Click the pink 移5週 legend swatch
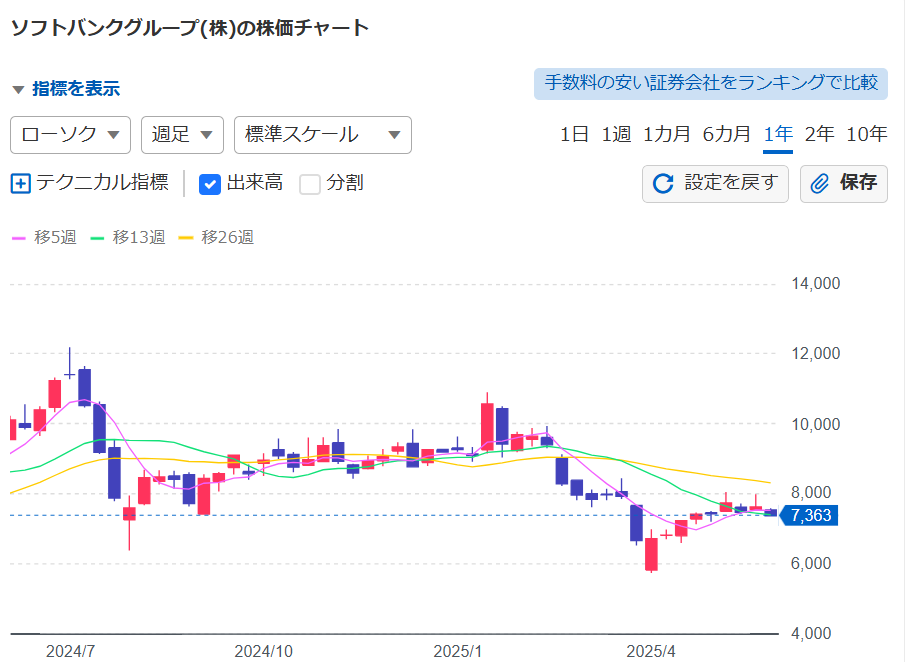This screenshot has width=905, height=662. pos(19,238)
